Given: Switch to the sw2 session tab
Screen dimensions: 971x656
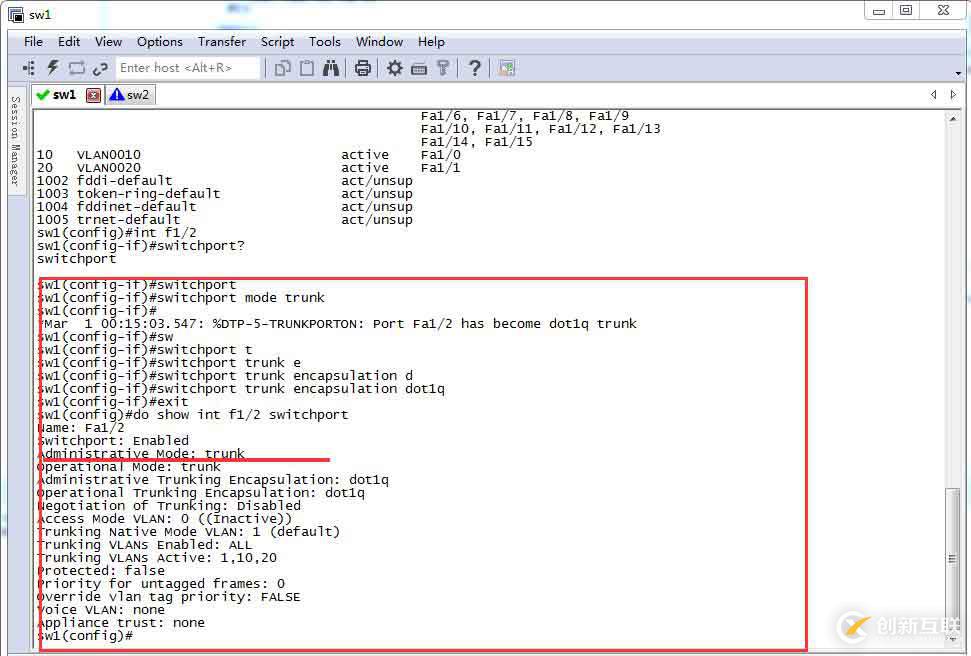Looking at the screenshot, I should [x=130, y=95].
